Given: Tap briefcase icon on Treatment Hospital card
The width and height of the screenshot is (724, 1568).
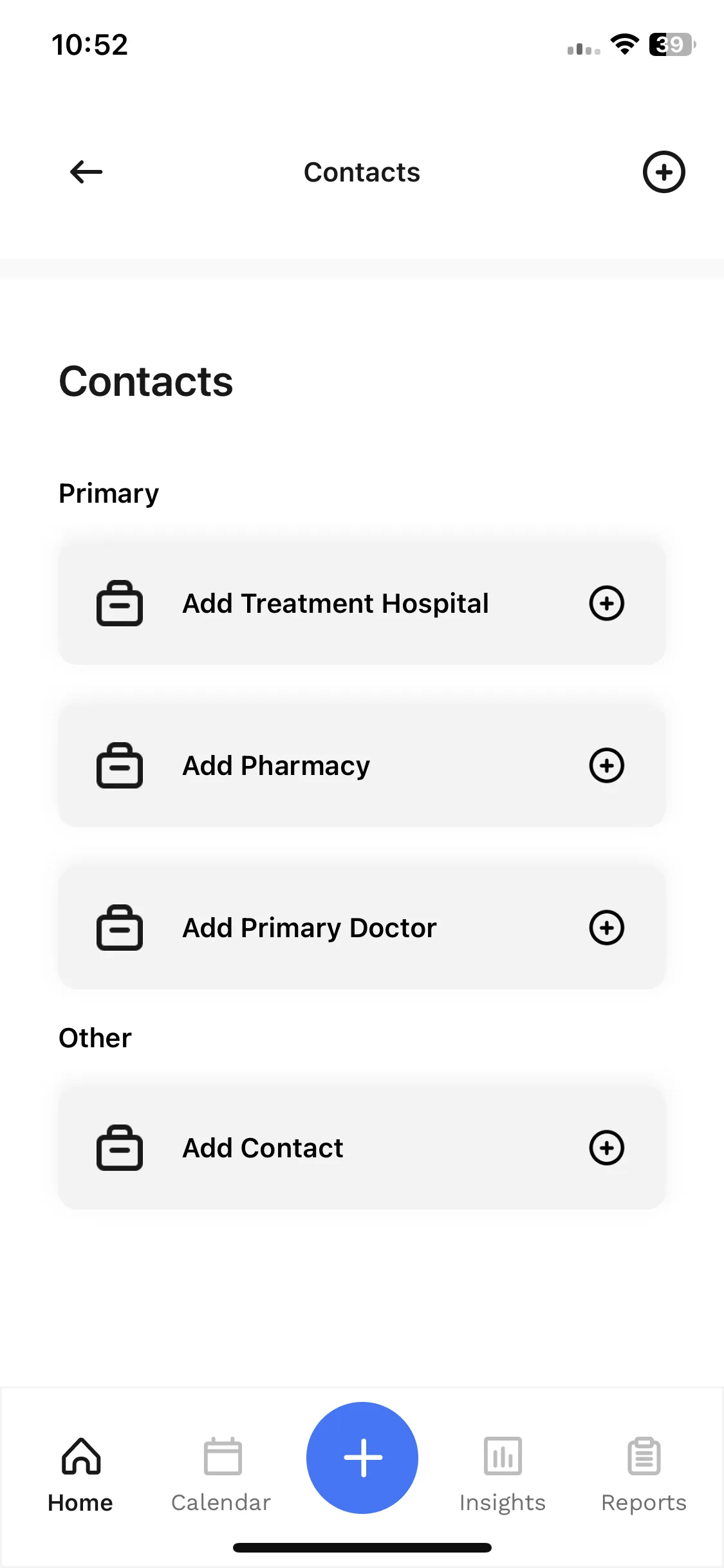Looking at the screenshot, I should pos(120,603).
